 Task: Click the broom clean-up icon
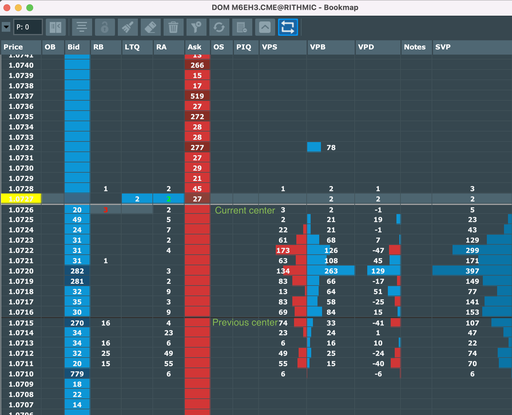point(128,27)
